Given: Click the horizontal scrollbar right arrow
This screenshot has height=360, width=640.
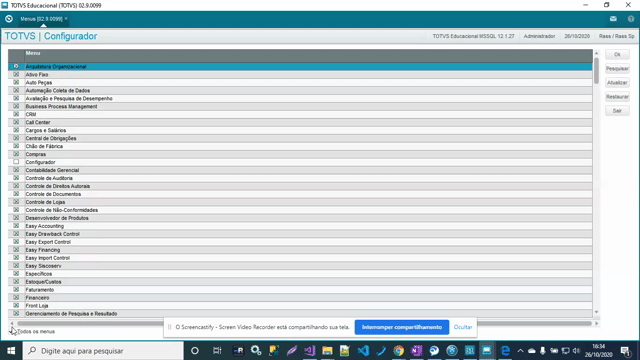Looking at the screenshot, I should [596, 323].
